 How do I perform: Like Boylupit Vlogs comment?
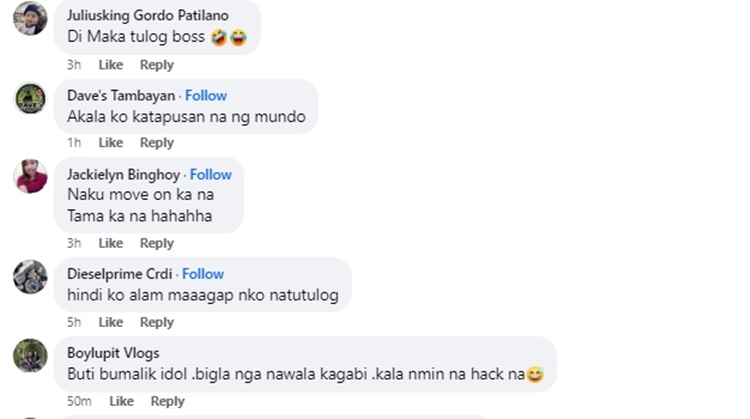click(121, 401)
